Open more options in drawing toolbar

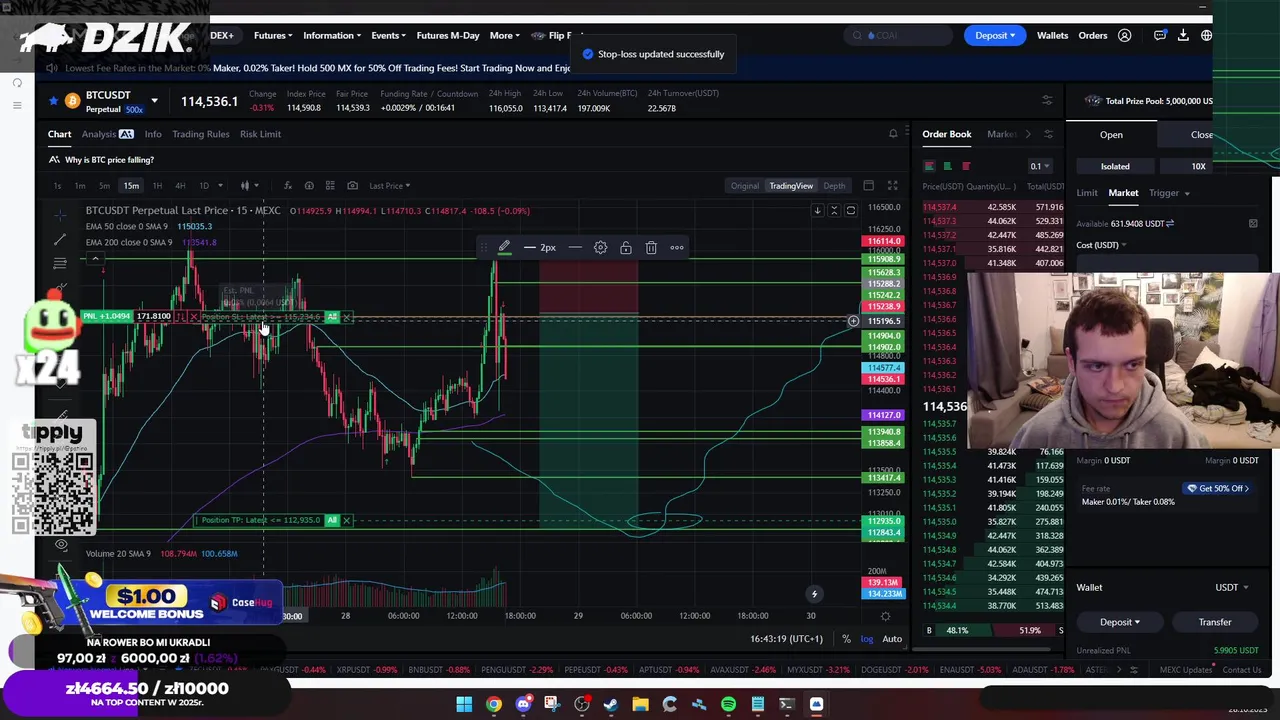[677, 247]
